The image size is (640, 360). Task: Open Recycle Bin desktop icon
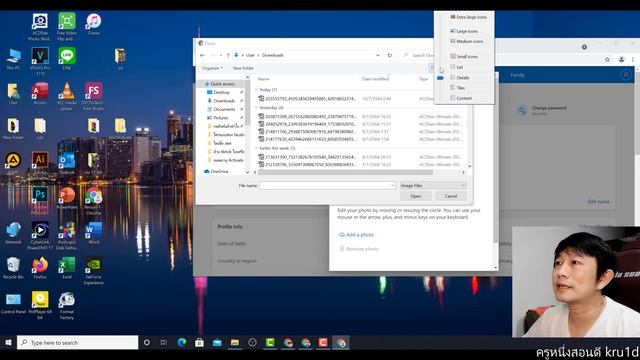click(13, 268)
